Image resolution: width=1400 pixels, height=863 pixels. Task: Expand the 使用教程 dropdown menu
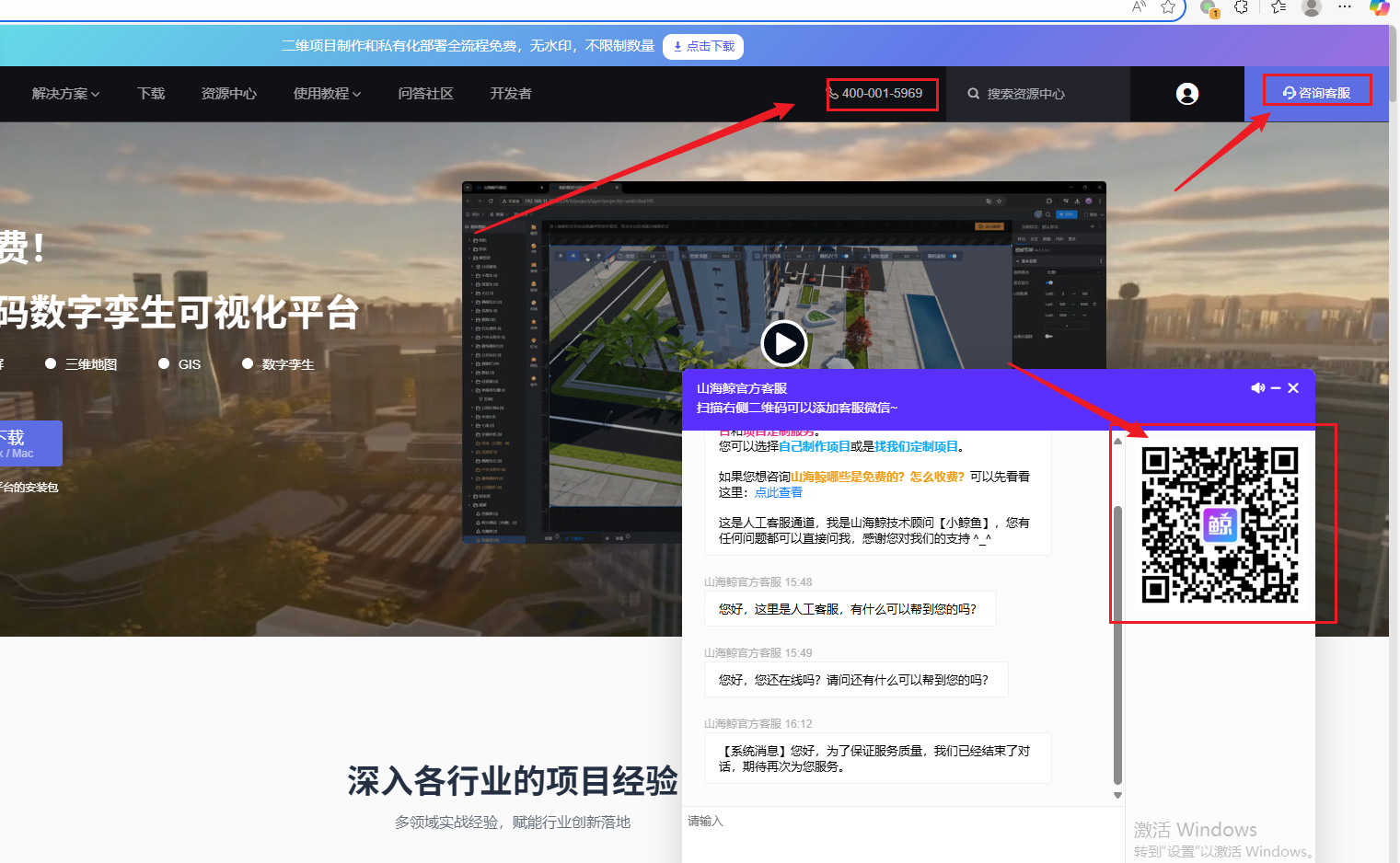tap(327, 94)
